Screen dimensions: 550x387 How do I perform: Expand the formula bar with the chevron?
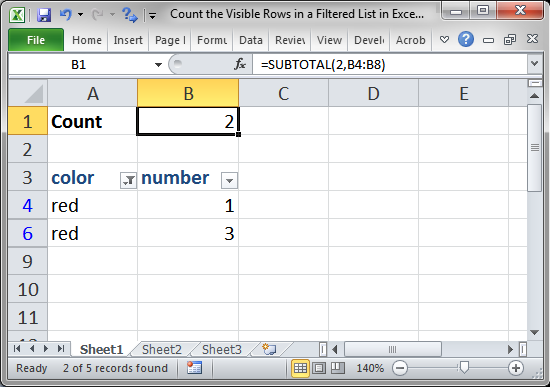click(534, 64)
